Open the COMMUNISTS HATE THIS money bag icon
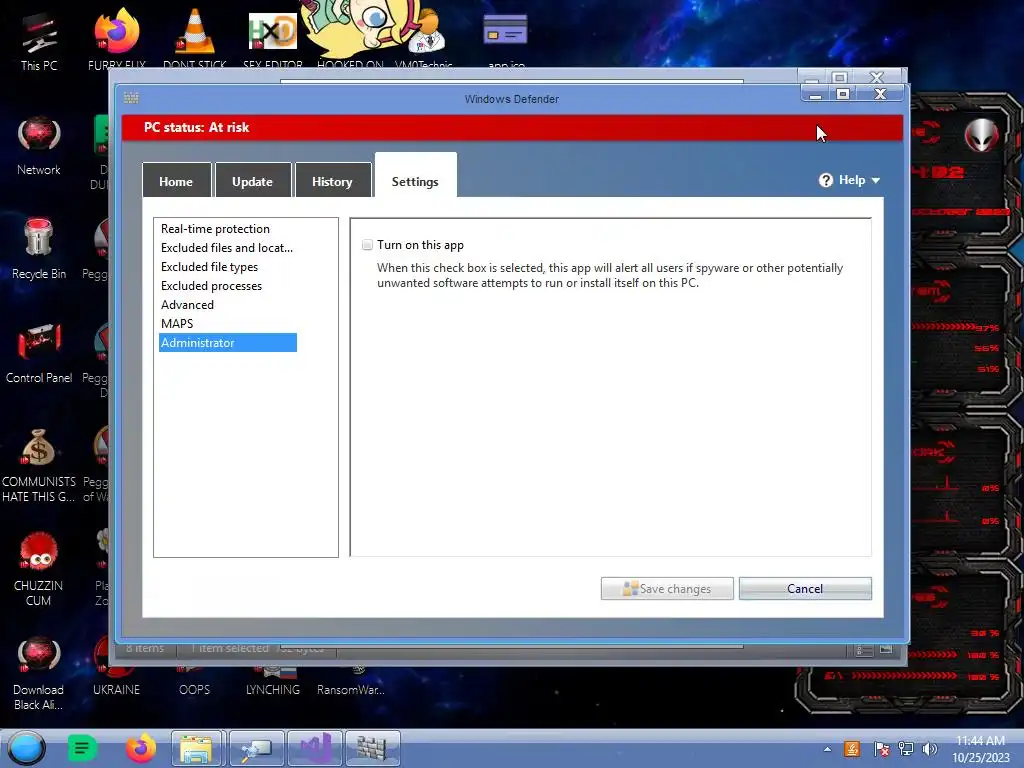Image resolution: width=1024 pixels, height=768 pixels. [39, 464]
